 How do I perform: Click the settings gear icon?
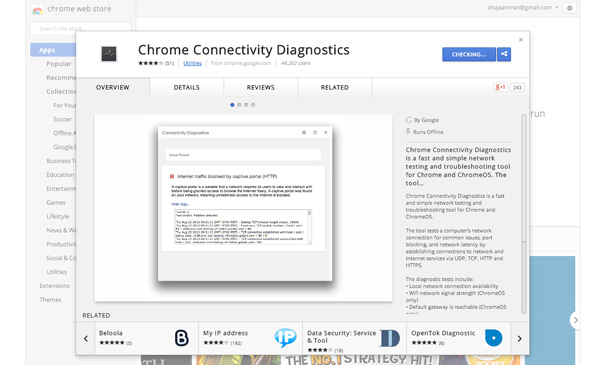(569, 8)
